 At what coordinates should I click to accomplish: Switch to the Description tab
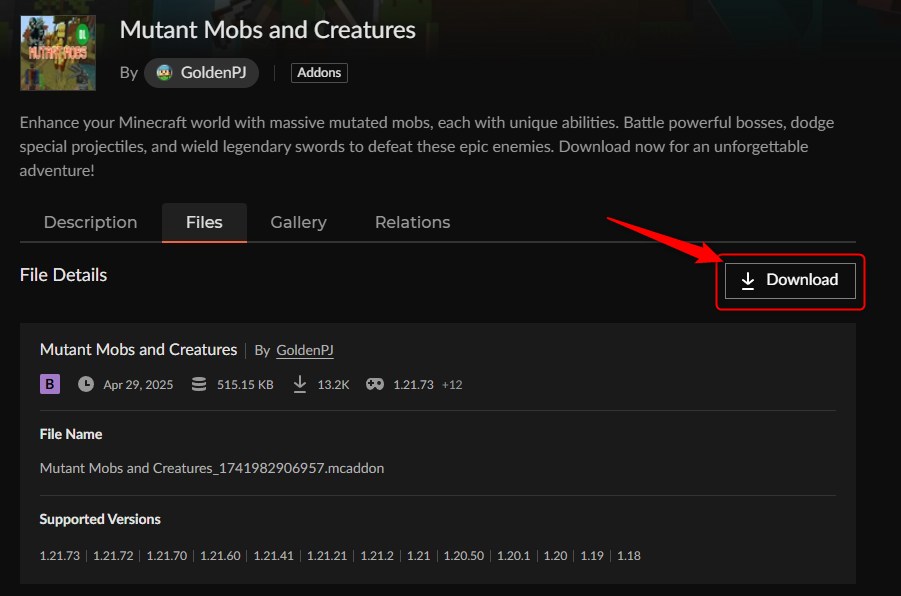[x=90, y=222]
